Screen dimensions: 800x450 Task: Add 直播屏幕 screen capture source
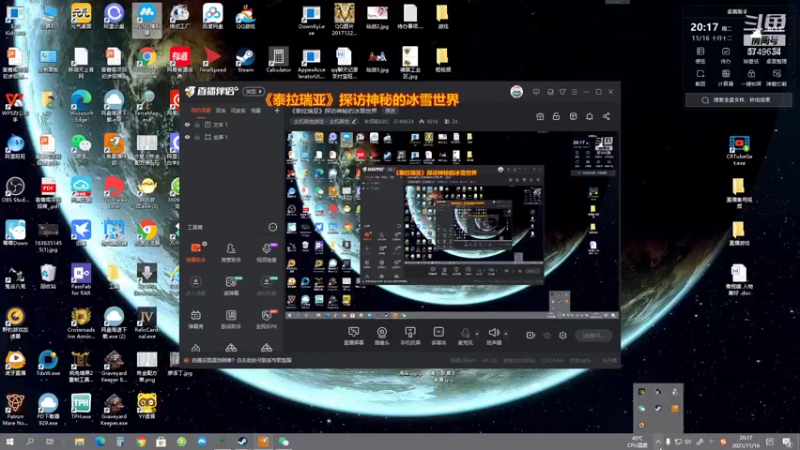[x=353, y=336]
